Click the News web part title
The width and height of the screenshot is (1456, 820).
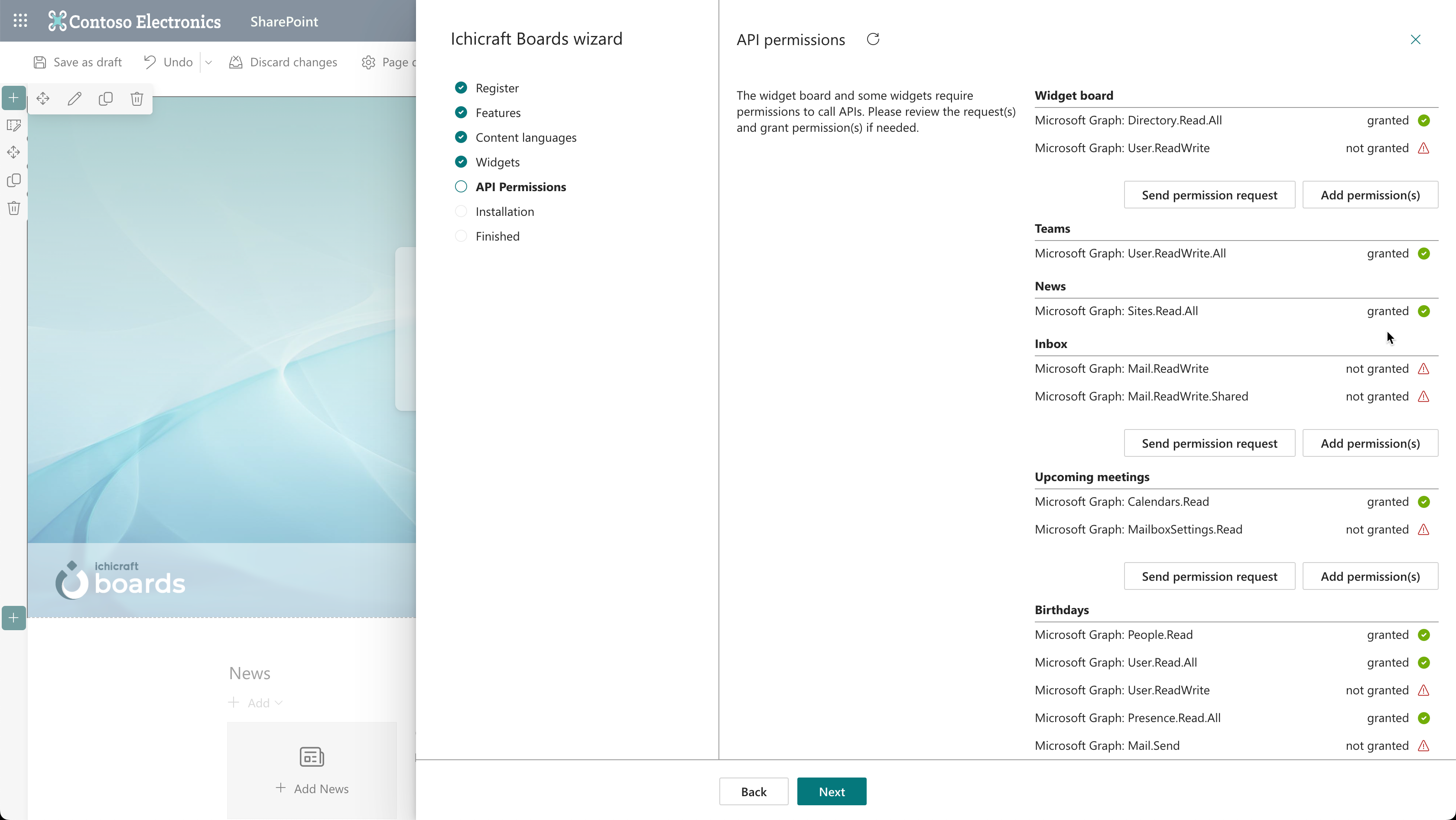[250, 673]
